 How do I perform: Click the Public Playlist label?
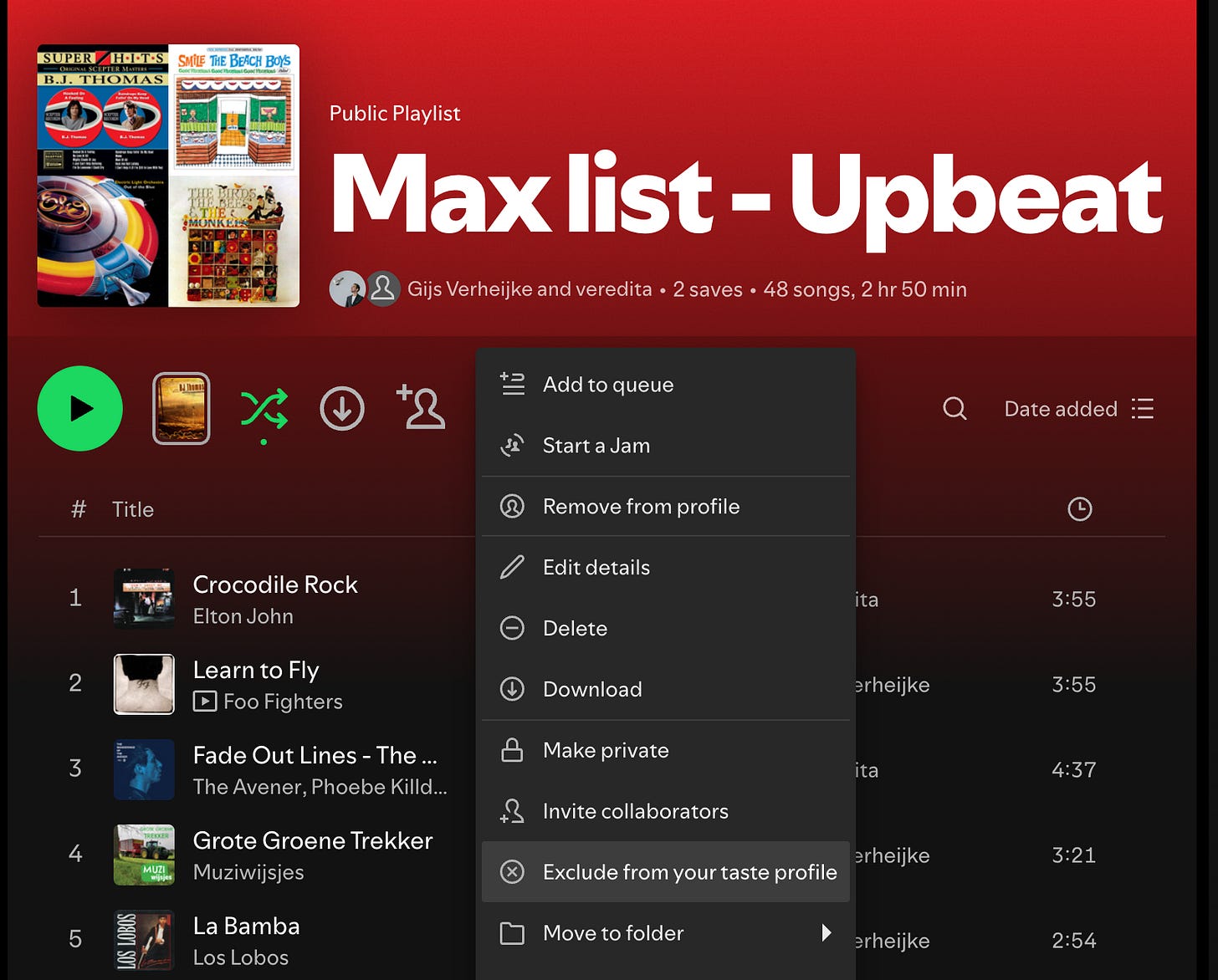(x=395, y=114)
